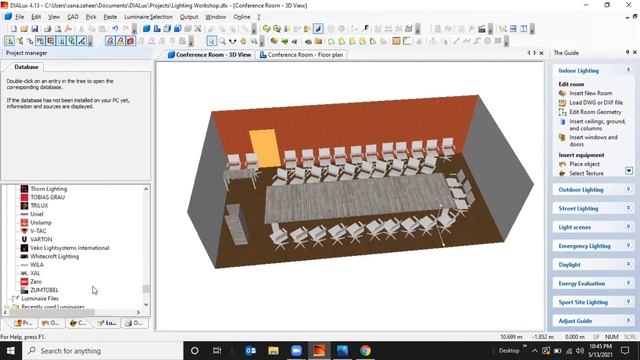Expand the Adjust Guide section
The image size is (640, 360).
pyautogui.click(x=628, y=321)
